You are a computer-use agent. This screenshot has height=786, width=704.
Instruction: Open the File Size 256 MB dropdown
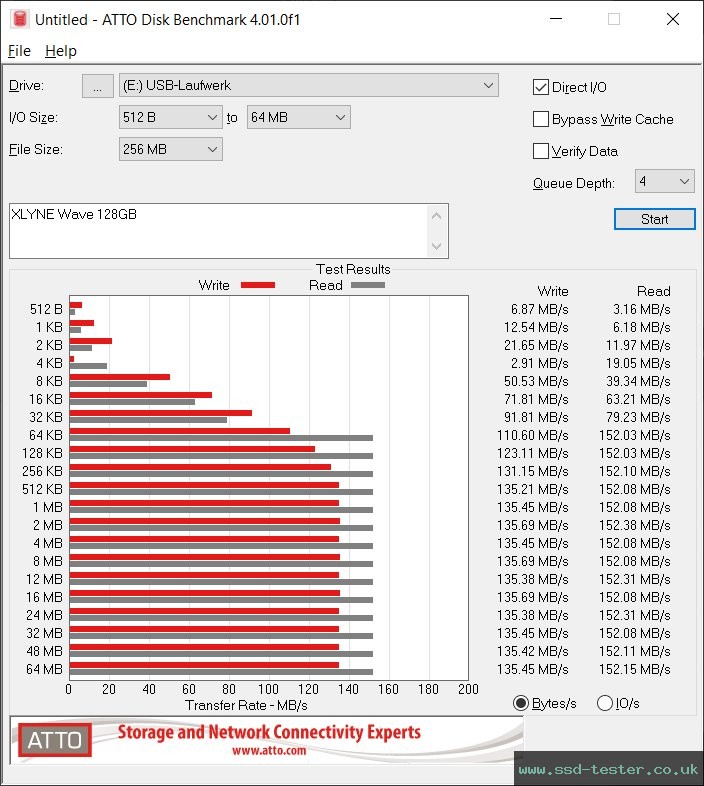point(170,149)
